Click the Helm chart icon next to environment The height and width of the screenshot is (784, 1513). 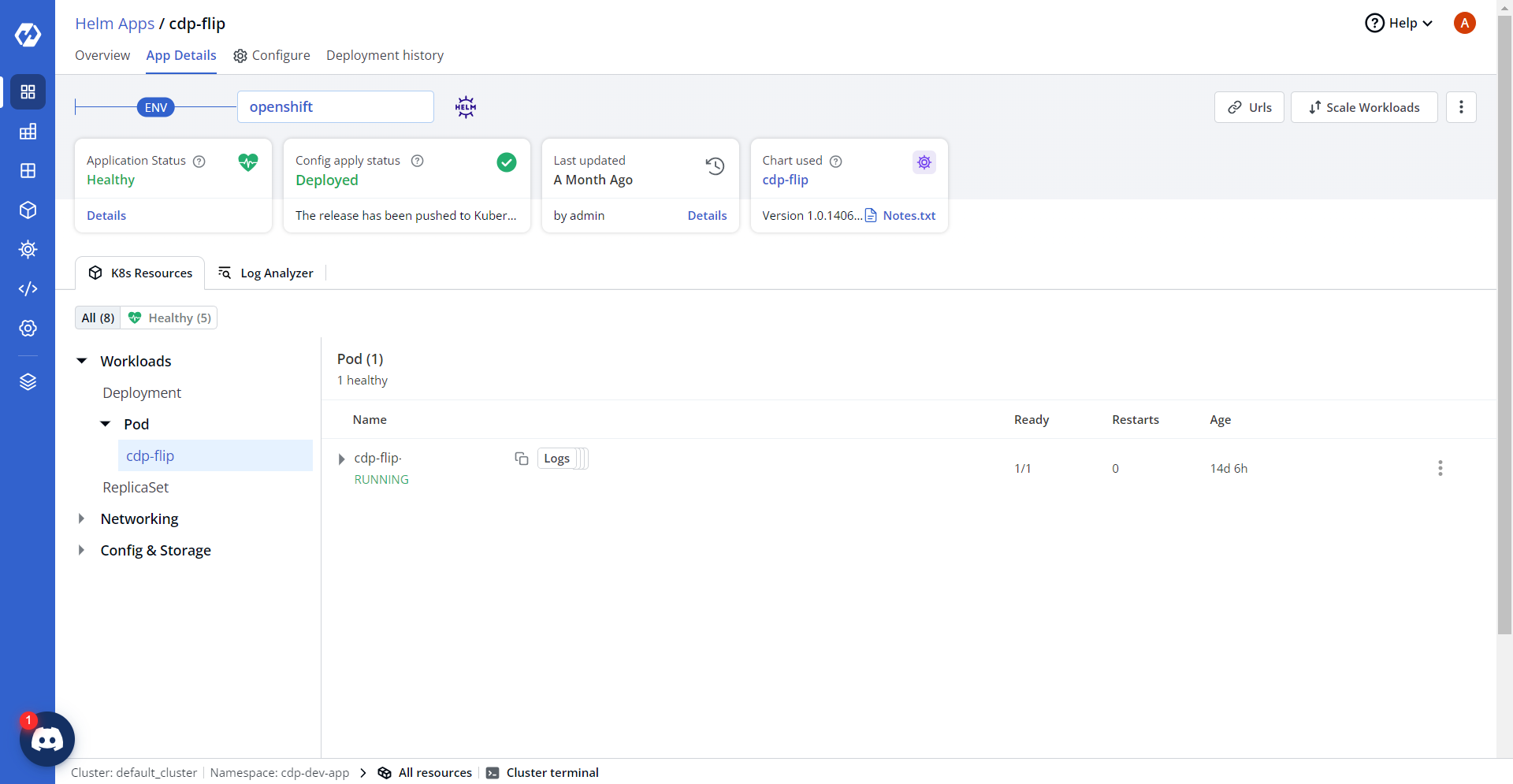tap(466, 107)
